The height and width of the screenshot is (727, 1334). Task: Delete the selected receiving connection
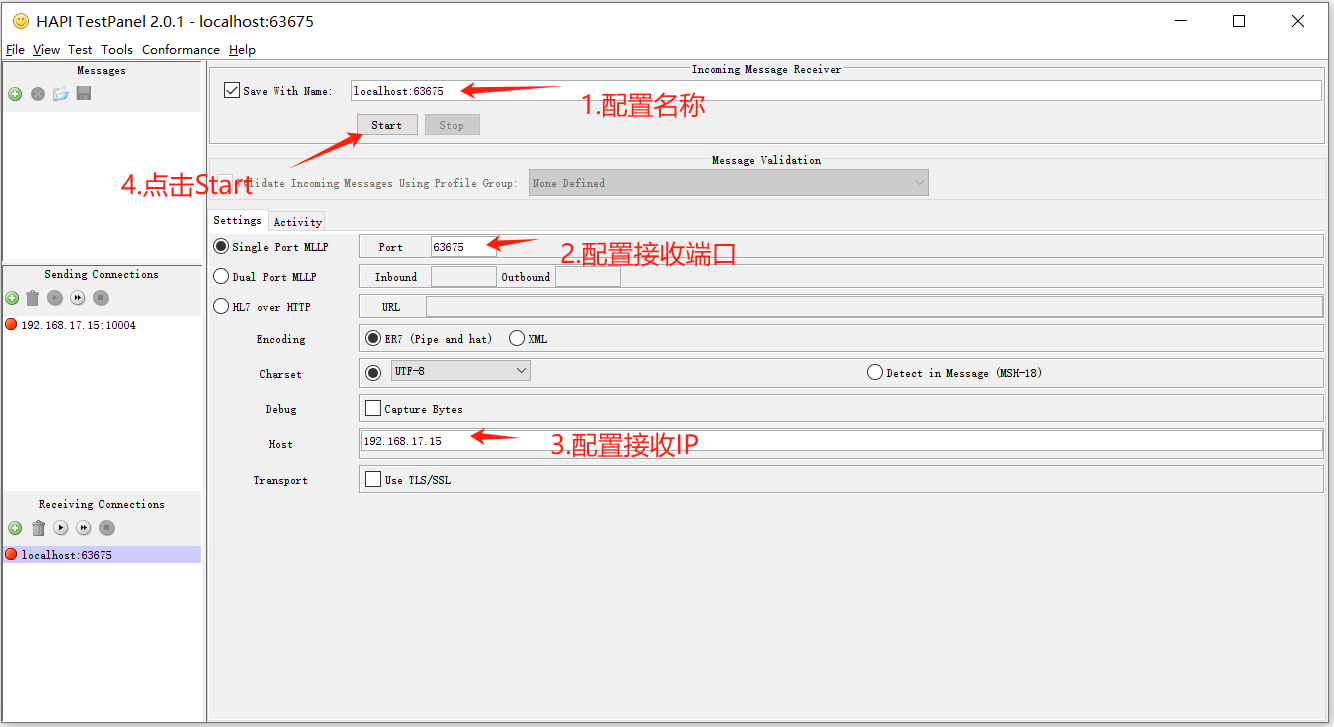coord(38,528)
